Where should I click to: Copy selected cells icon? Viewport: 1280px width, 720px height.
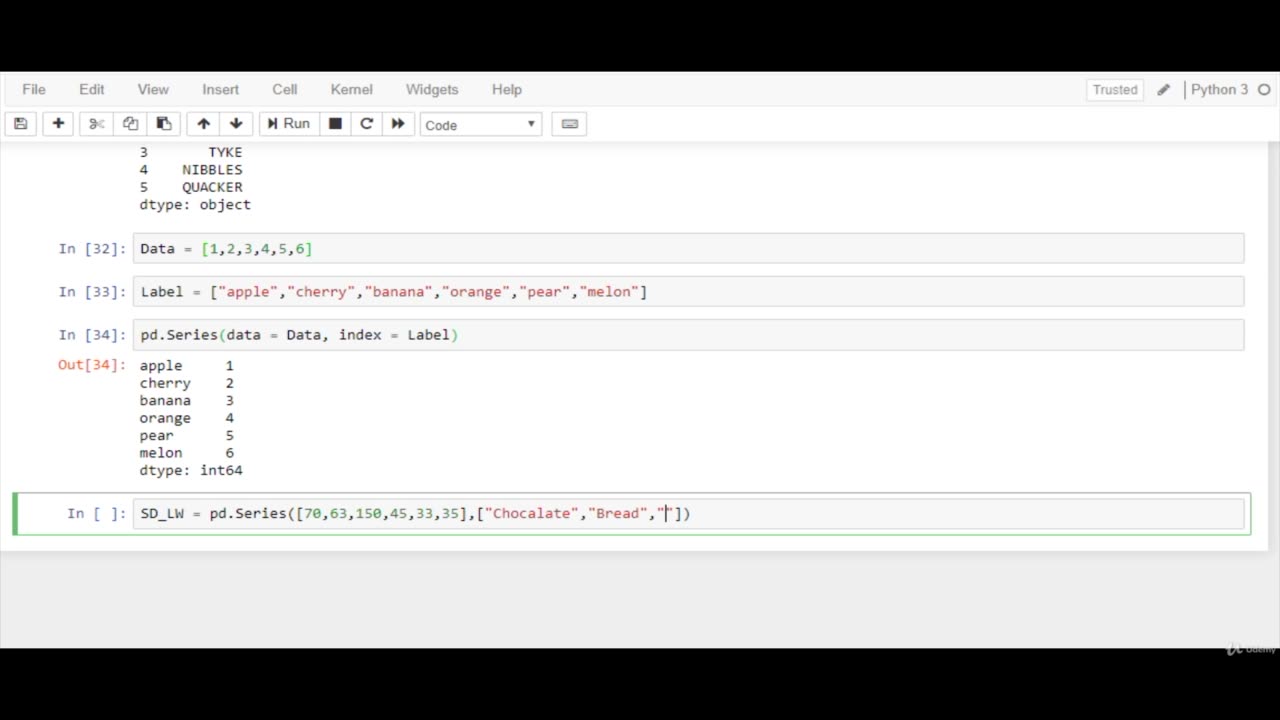point(130,124)
